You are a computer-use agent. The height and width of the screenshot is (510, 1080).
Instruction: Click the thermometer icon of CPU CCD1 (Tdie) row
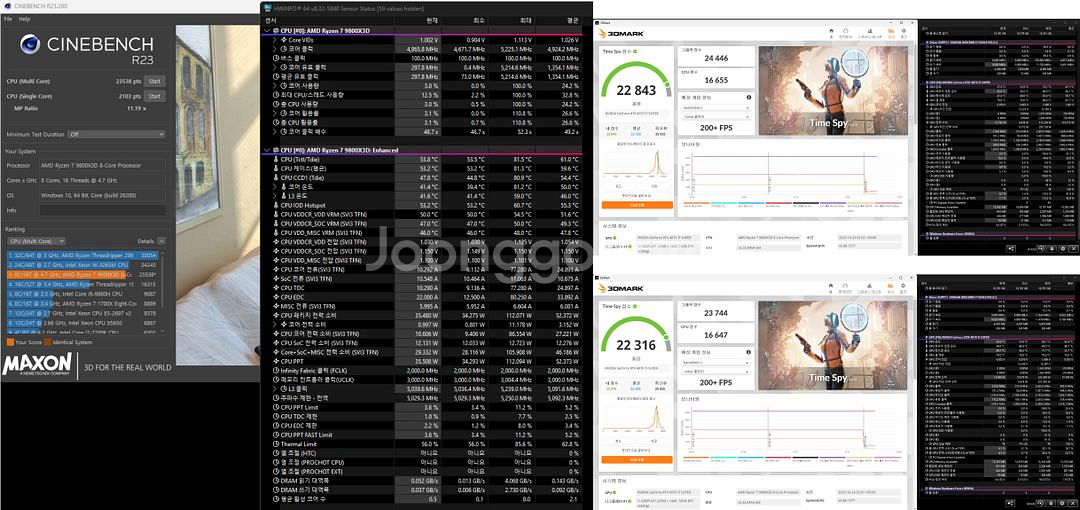[x=276, y=178]
